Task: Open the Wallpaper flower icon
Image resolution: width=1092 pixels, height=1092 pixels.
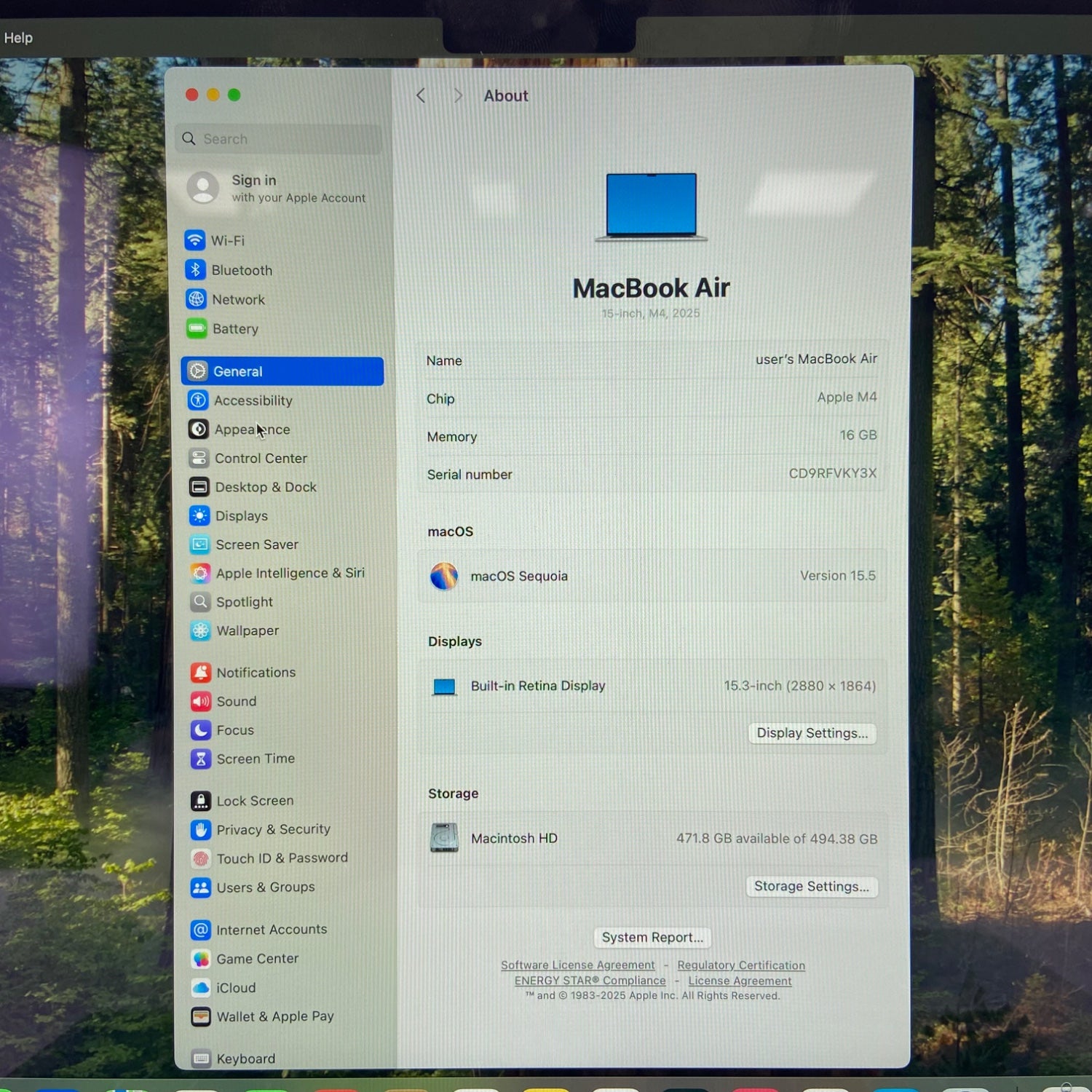Action: click(x=200, y=630)
